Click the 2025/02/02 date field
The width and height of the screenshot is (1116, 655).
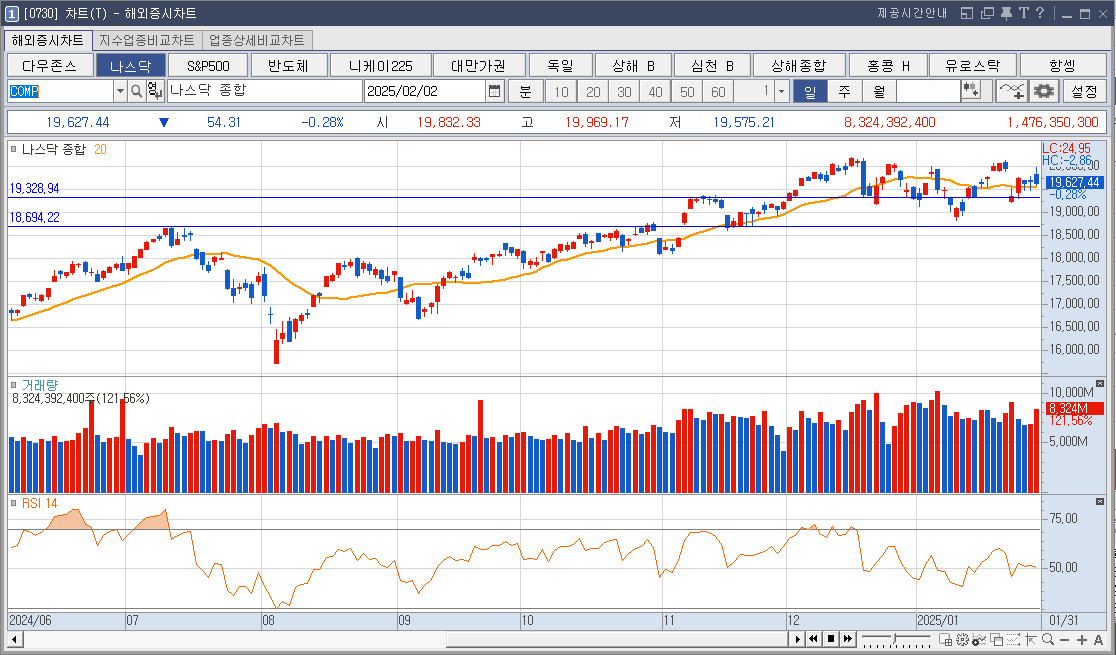pyautogui.click(x=425, y=91)
